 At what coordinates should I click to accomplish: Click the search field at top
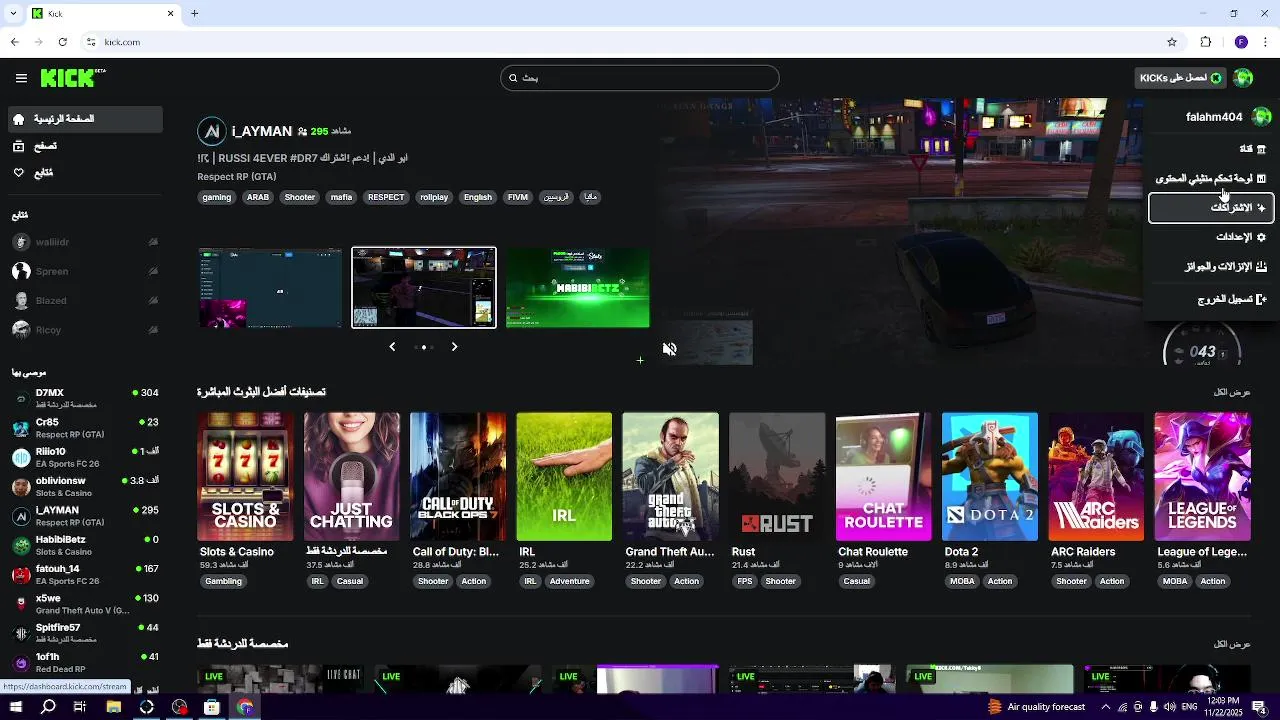tap(640, 78)
